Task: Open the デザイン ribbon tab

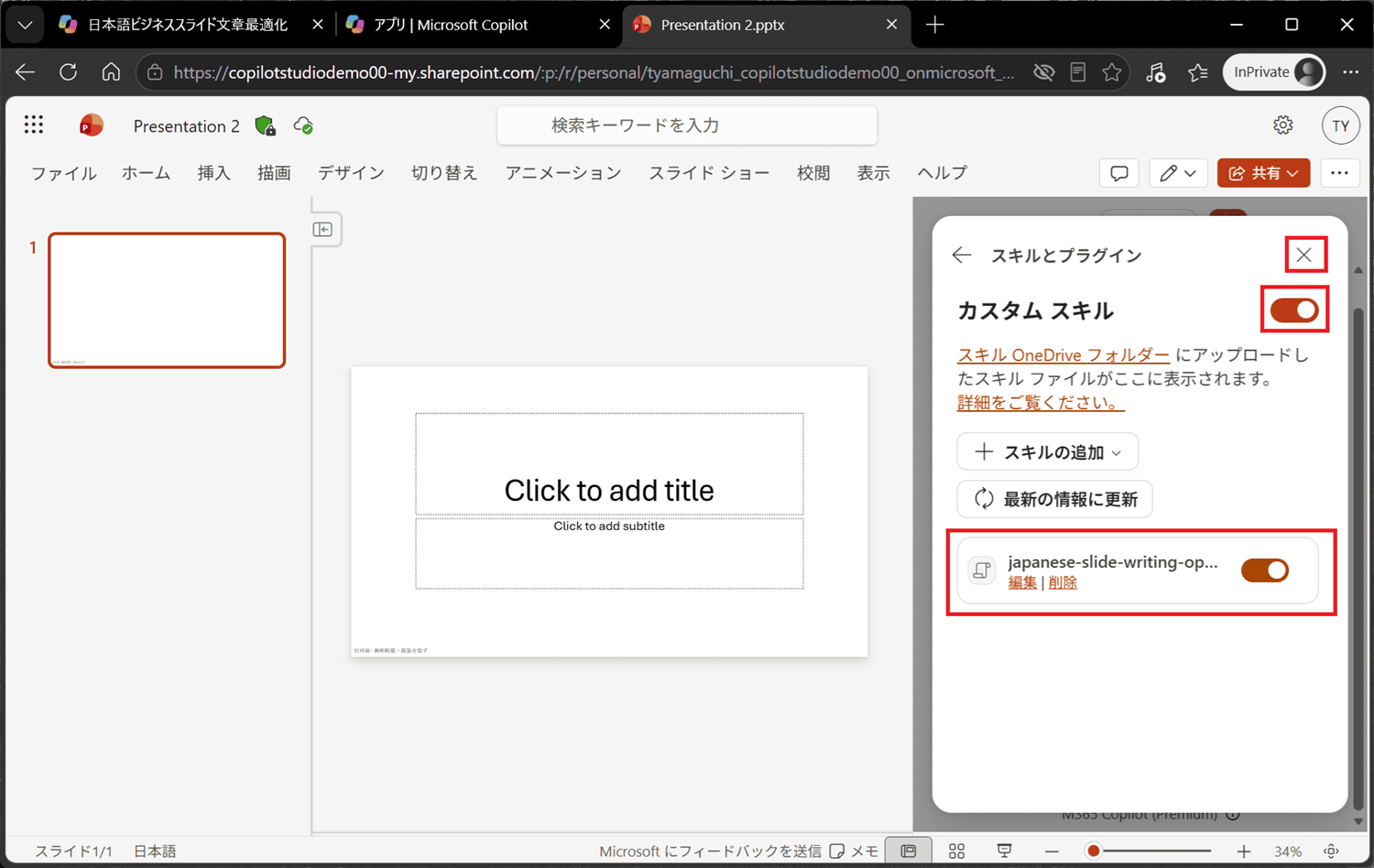Action: [351, 173]
